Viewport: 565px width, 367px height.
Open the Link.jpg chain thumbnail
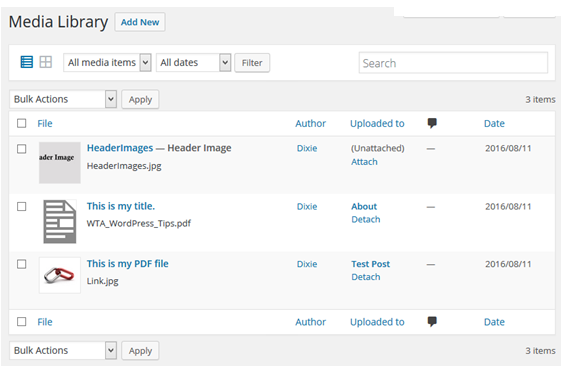click(x=60, y=275)
